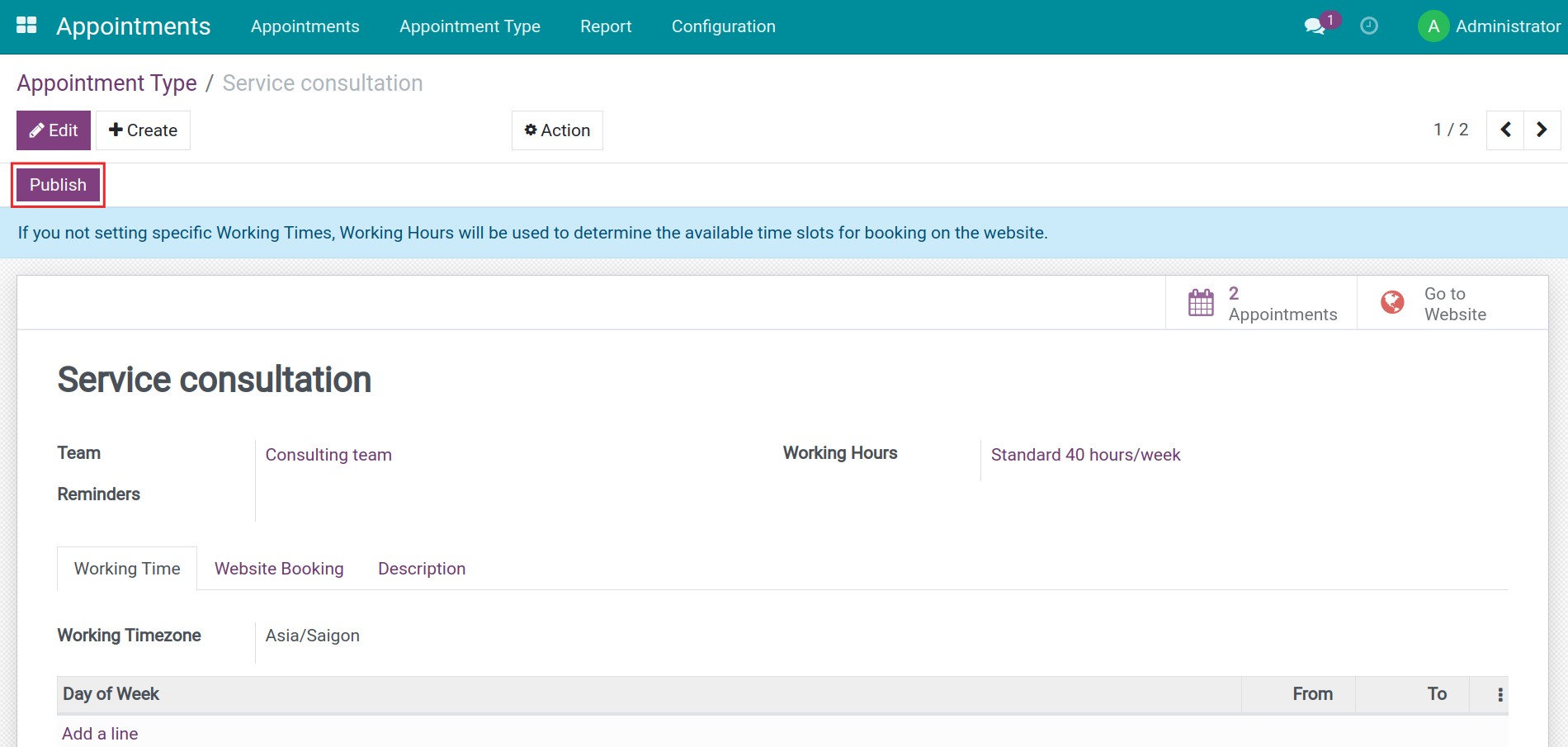Open the Action gear dropdown

point(556,130)
